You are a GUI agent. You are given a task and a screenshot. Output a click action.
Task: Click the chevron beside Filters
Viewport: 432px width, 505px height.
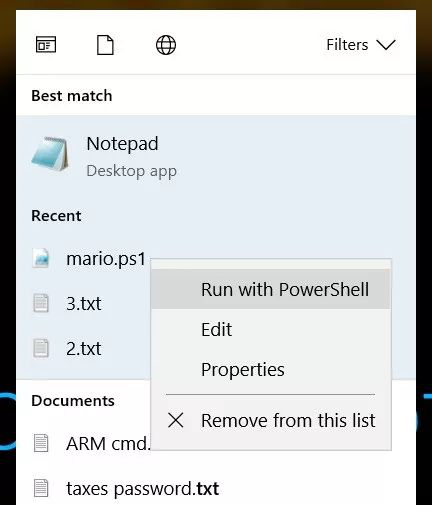coord(386,45)
